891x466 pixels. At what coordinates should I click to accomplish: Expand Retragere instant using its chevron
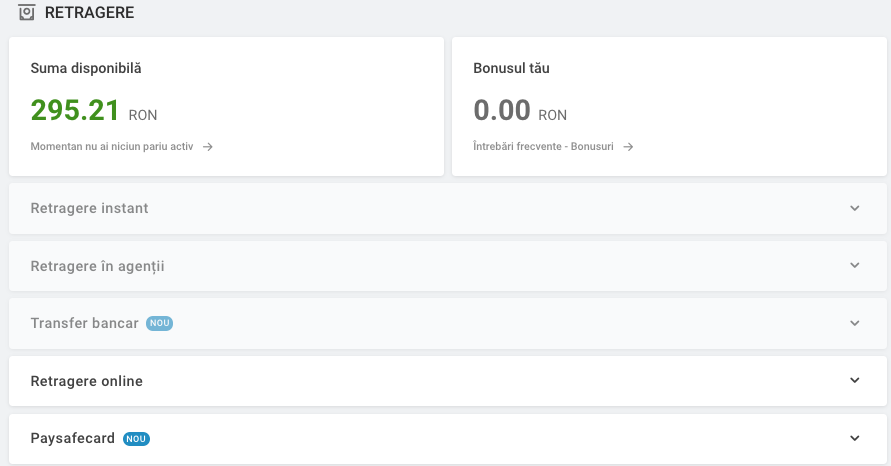point(855,208)
